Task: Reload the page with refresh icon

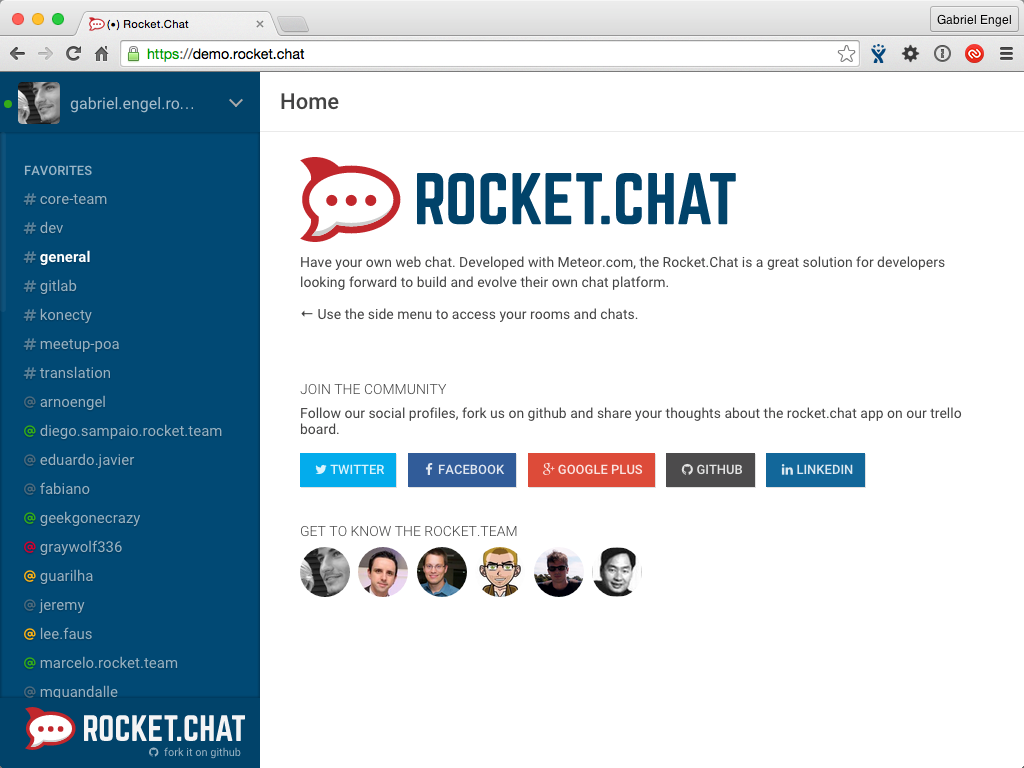Action: click(73, 54)
